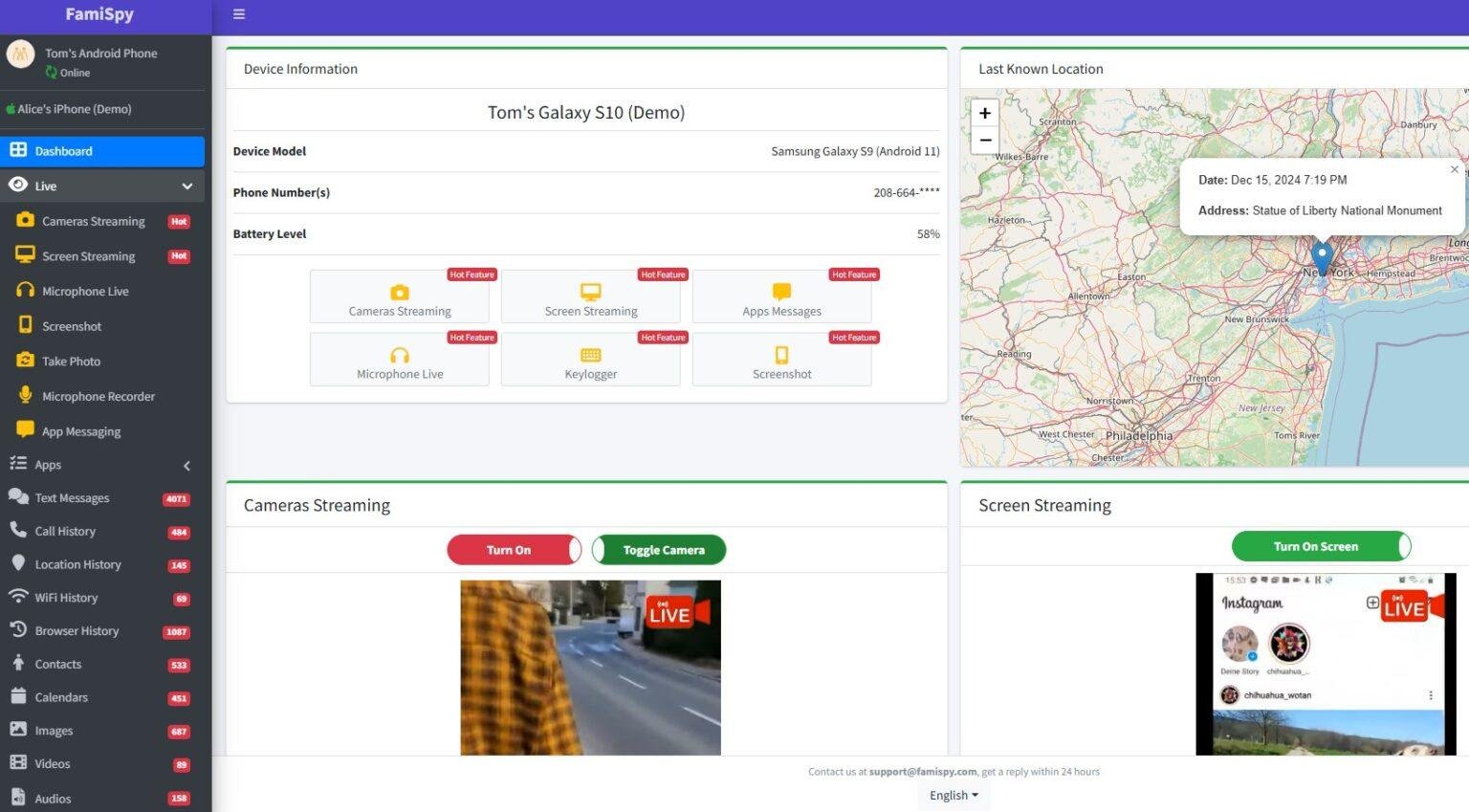Open the WiFi History sidebar item

[x=66, y=598]
